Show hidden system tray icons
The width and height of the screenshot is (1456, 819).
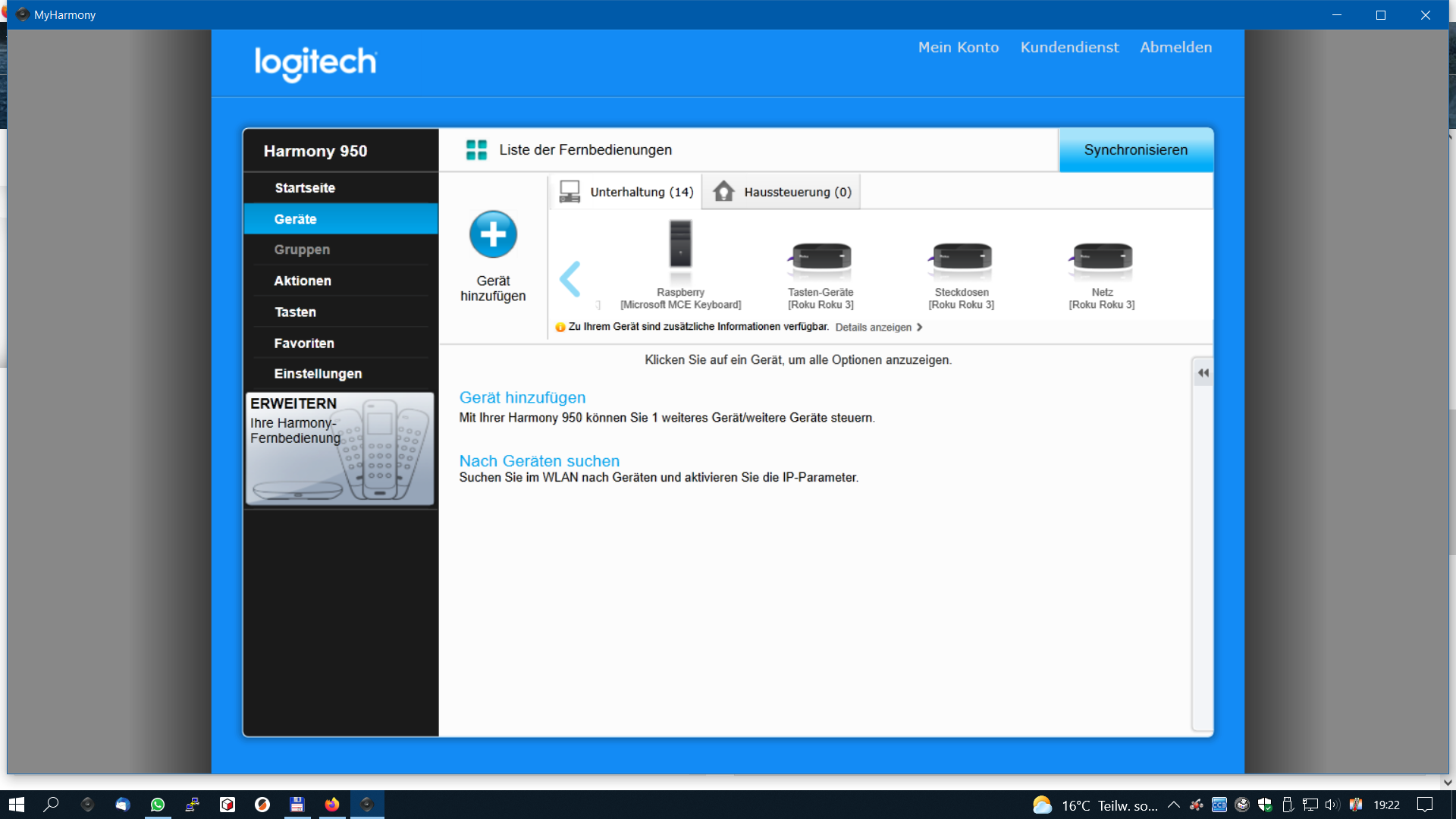tap(1173, 805)
